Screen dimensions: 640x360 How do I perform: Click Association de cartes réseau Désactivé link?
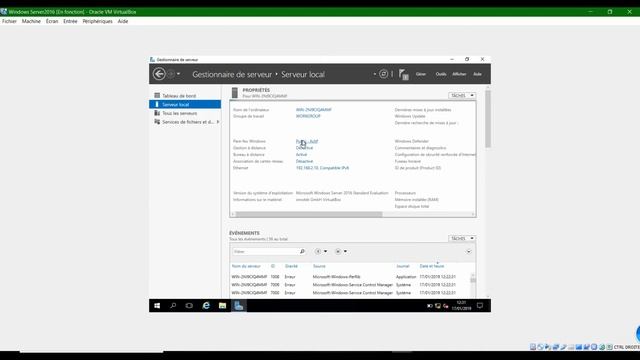point(304,161)
